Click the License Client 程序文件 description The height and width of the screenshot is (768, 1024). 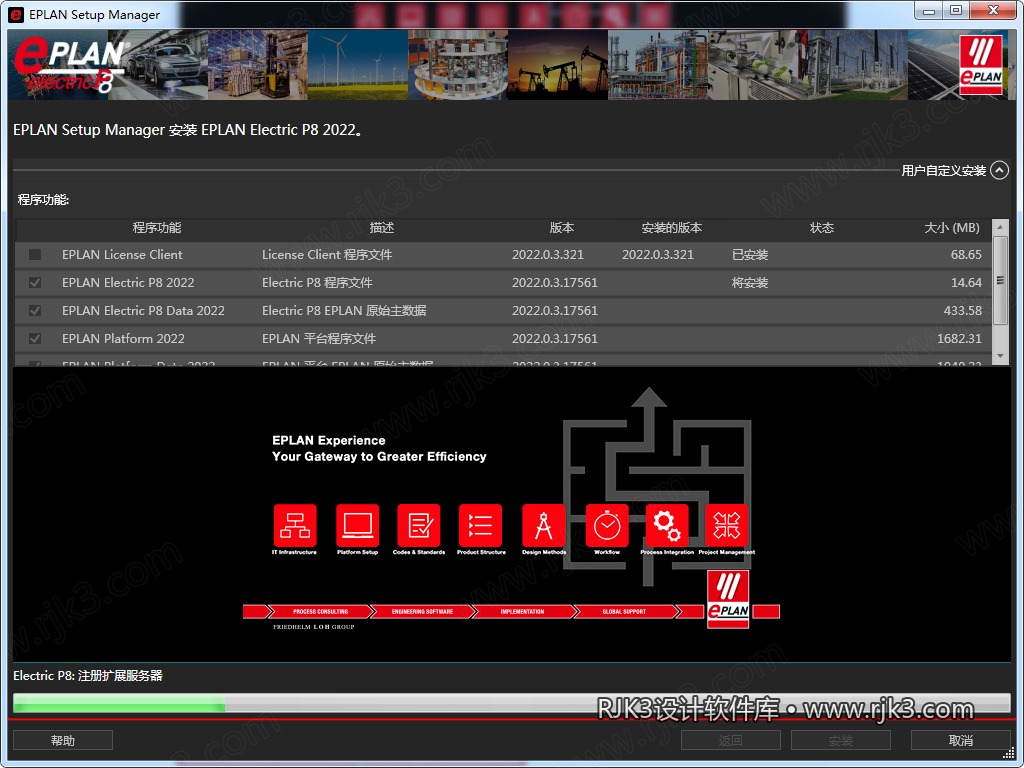pos(327,255)
